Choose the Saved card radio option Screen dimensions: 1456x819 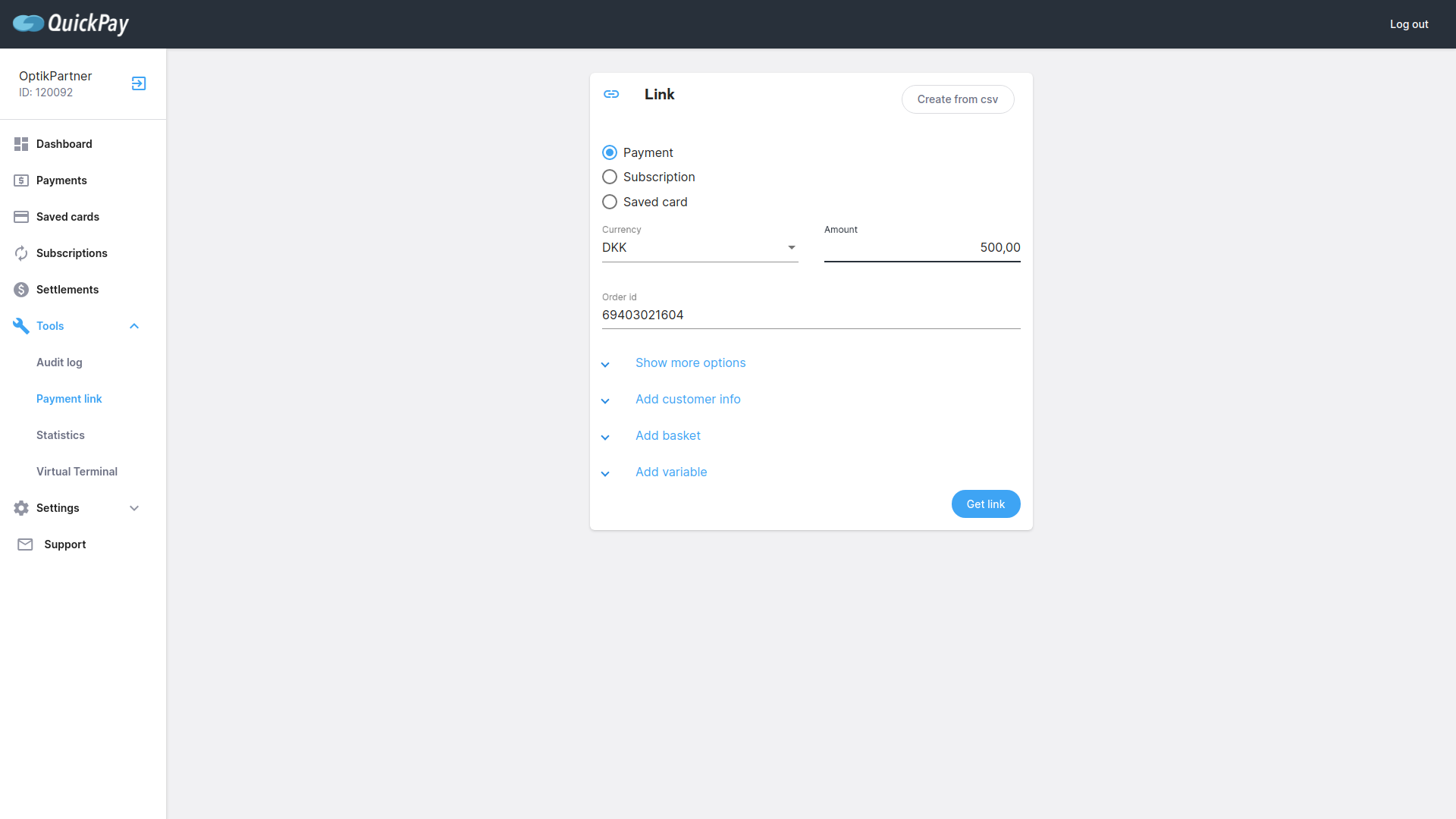click(610, 202)
